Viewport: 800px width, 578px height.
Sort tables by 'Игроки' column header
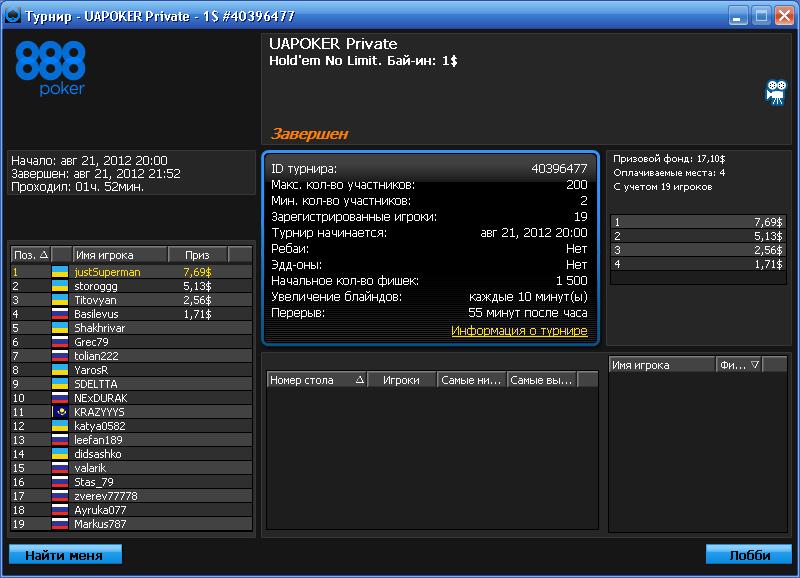tap(402, 380)
